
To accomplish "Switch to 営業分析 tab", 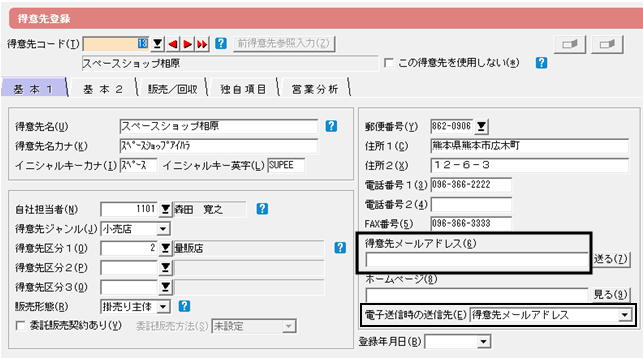I will 315,89.
